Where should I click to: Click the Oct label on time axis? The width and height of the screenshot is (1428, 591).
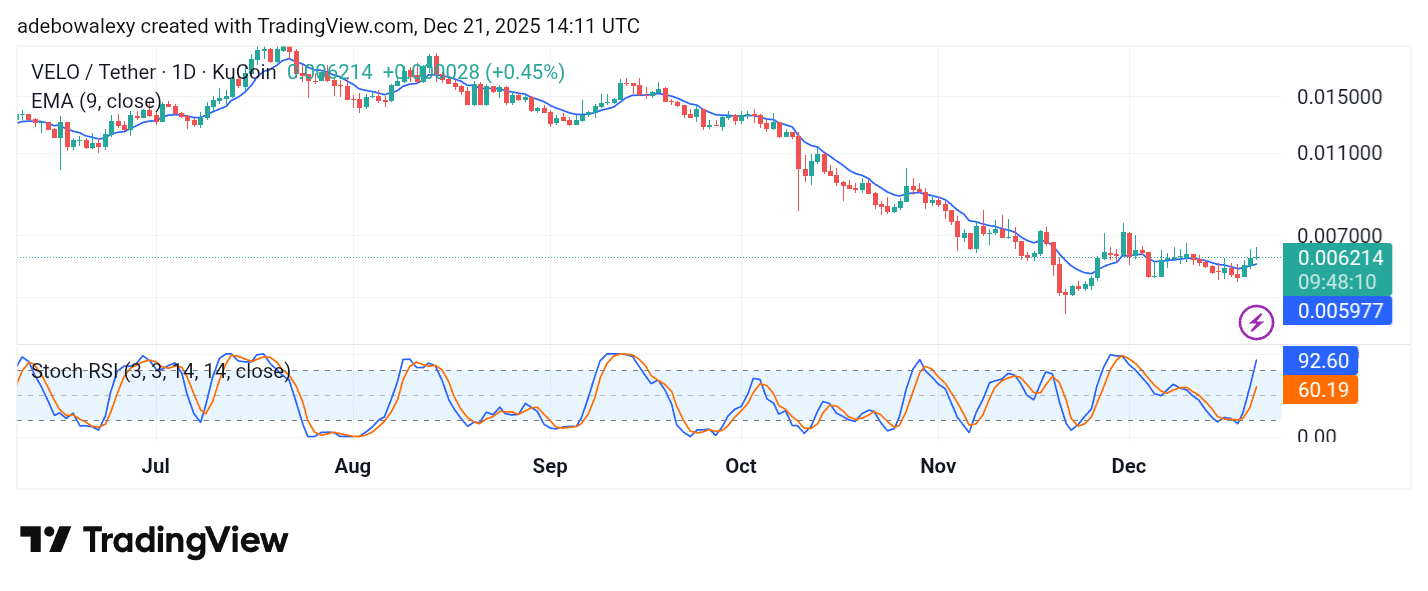(741, 466)
